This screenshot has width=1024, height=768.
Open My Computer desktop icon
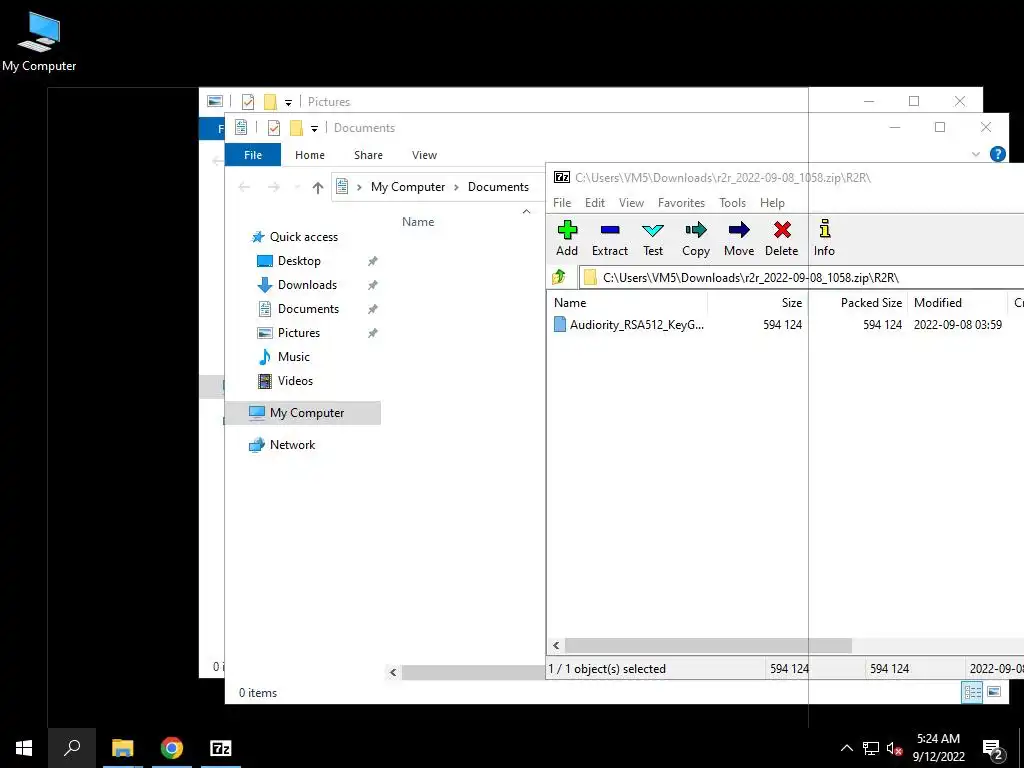point(39,42)
